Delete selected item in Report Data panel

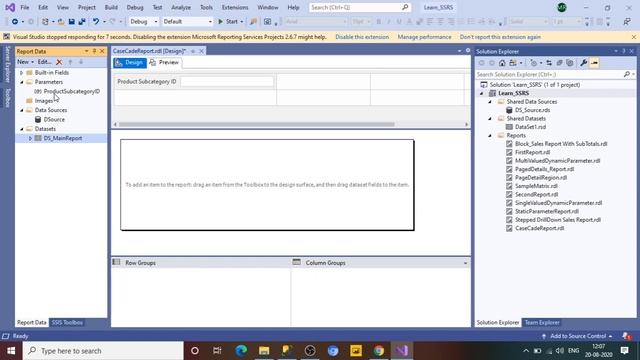click(x=59, y=62)
